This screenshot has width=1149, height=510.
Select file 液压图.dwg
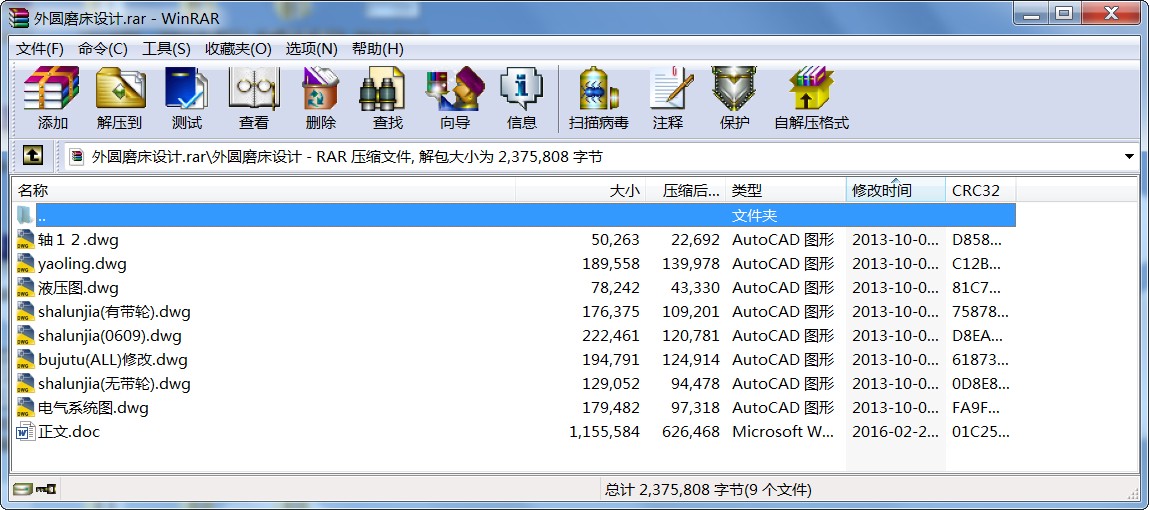(x=78, y=287)
